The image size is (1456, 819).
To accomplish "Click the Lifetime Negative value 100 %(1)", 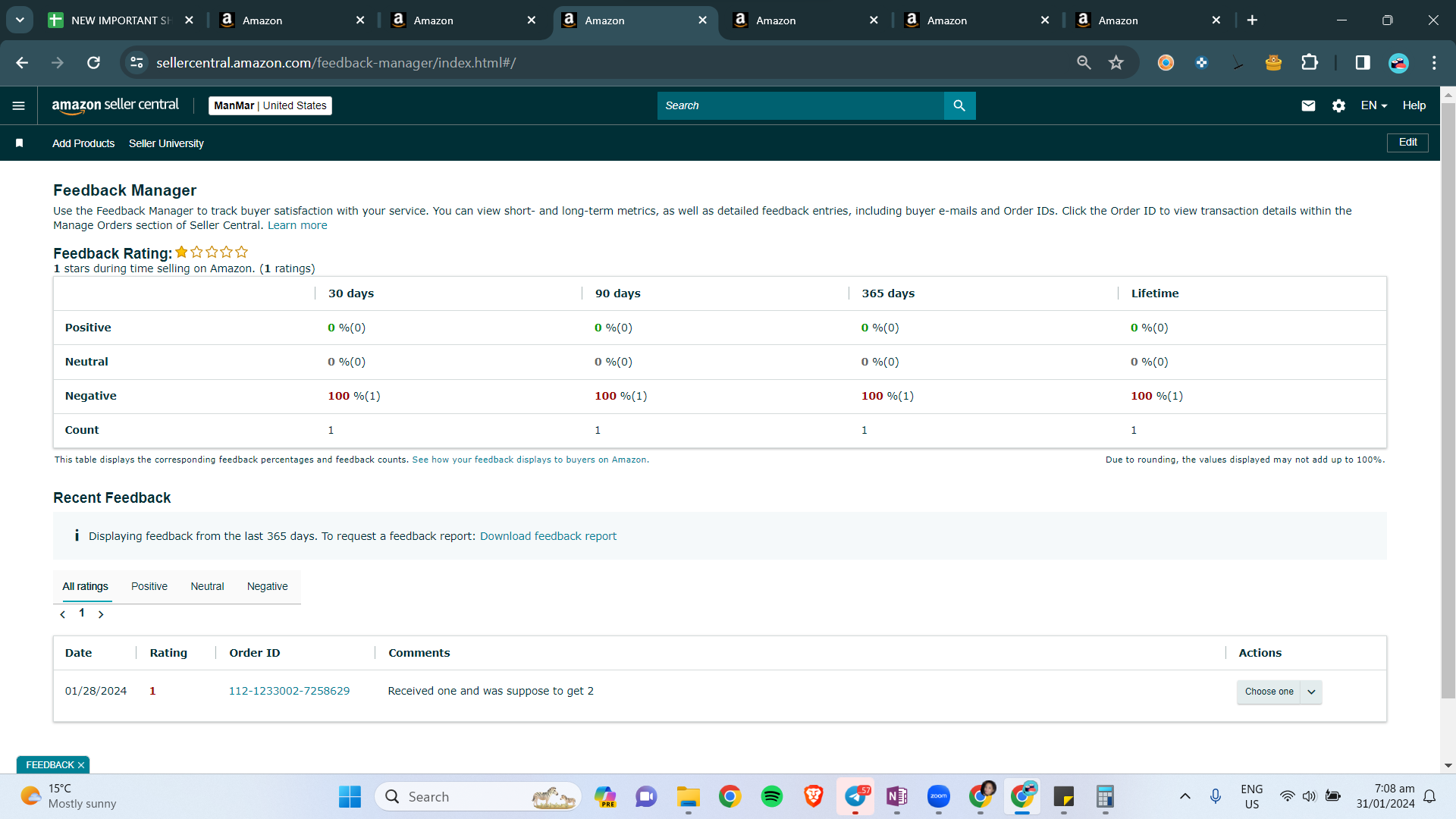I will tap(1156, 397).
